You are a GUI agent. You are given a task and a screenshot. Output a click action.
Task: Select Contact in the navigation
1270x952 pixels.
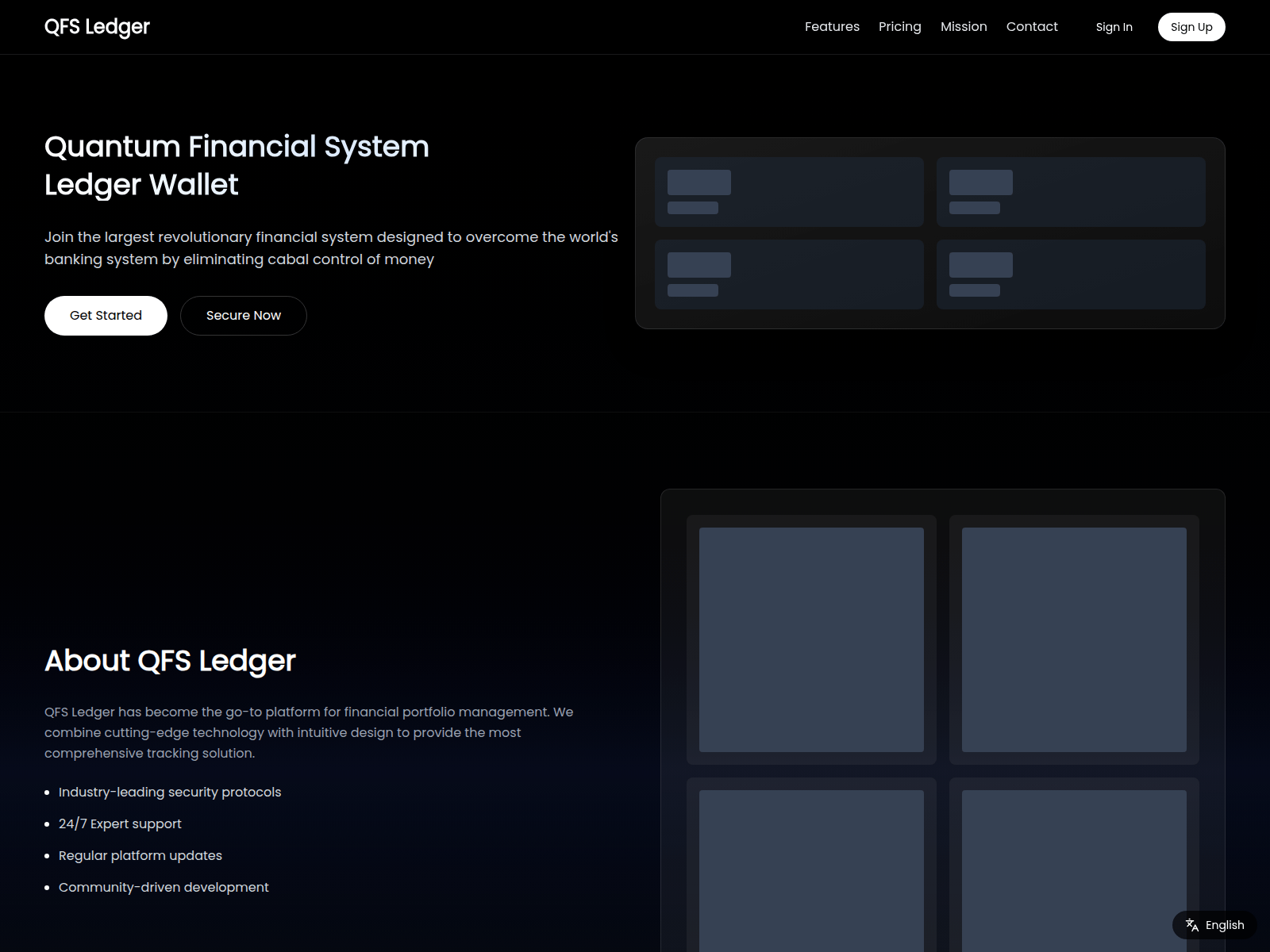[1032, 27]
